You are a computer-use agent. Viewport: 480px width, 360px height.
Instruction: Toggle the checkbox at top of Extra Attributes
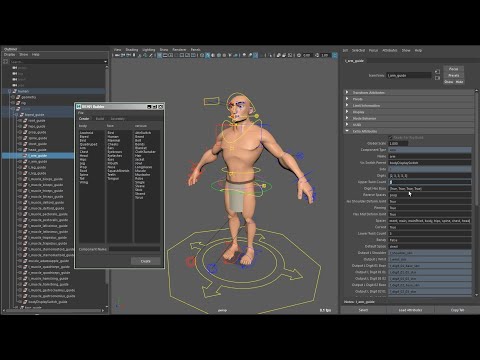pos(391,137)
